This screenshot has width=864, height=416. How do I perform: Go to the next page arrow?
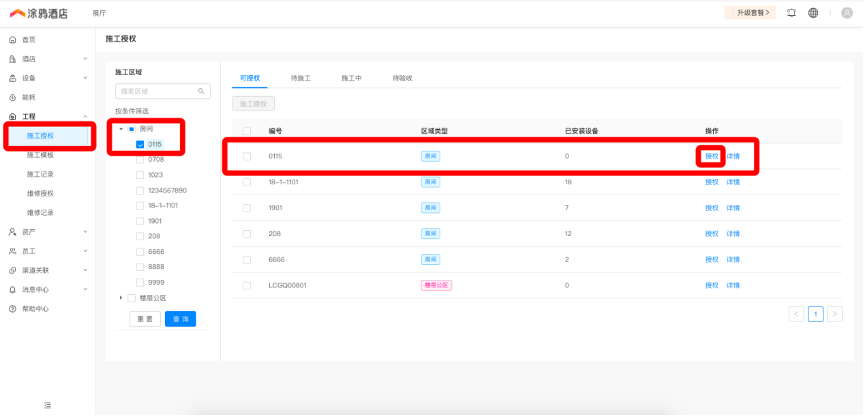click(835, 314)
